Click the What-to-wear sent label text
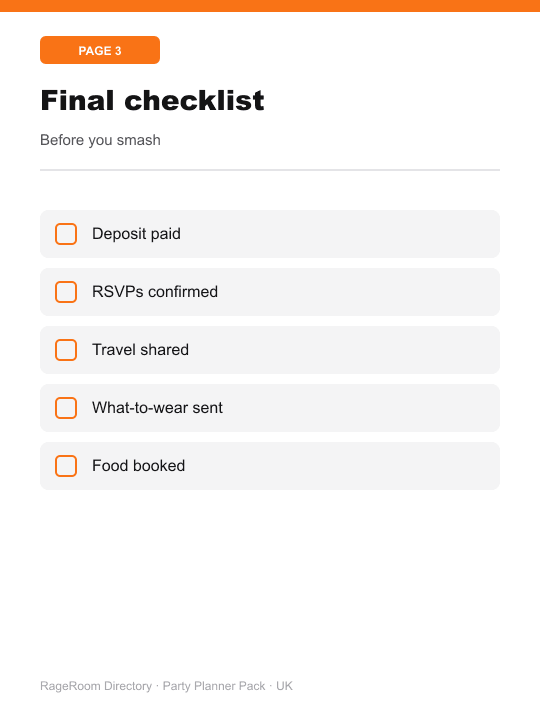The width and height of the screenshot is (540, 720). (x=158, y=408)
